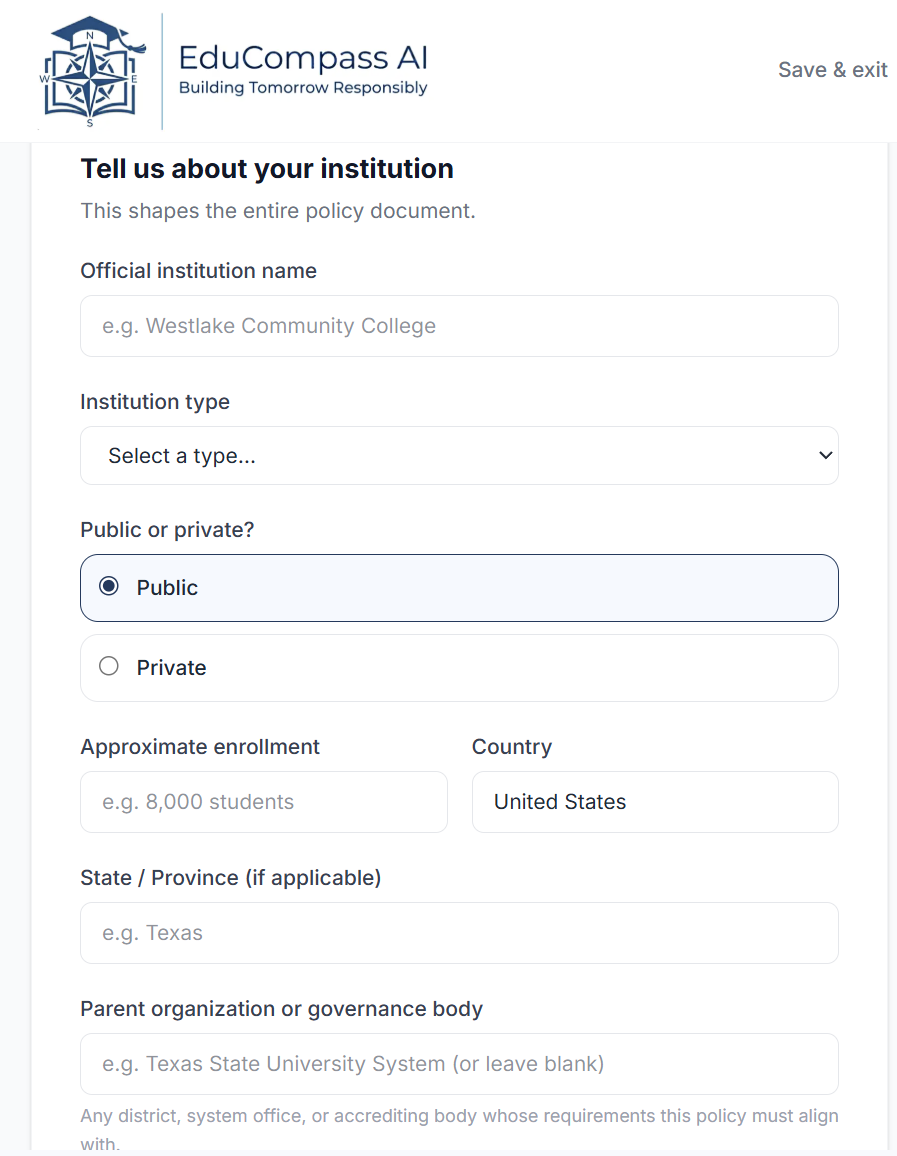Select the Public radio button
The width and height of the screenshot is (897, 1156).
coord(109,586)
